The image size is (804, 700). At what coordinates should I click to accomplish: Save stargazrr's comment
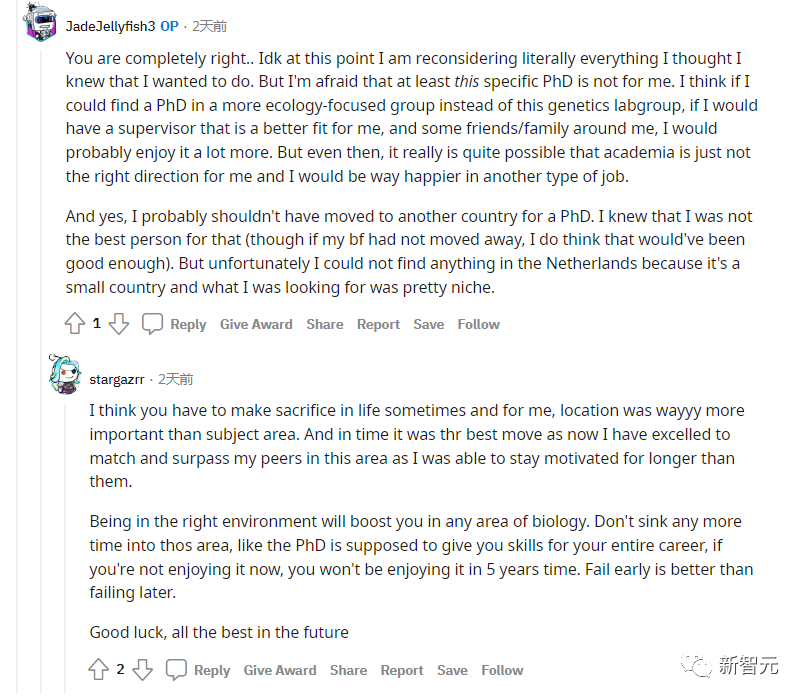(x=453, y=670)
